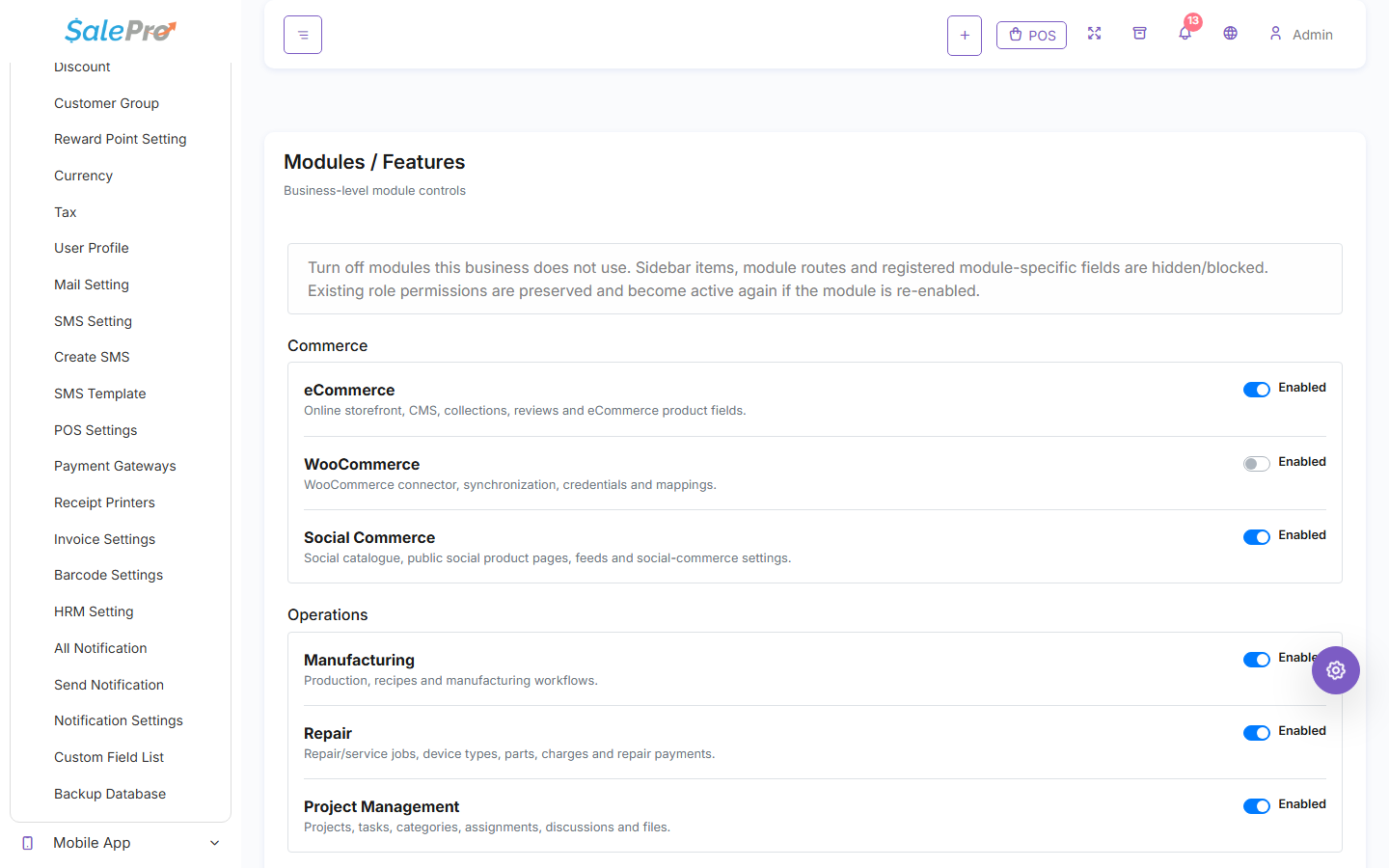
Task: Open Mail Setting page
Action: [92, 285]
